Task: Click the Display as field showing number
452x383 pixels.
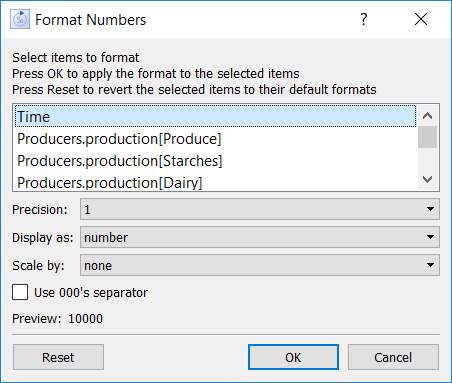Action: click(260, 237)
